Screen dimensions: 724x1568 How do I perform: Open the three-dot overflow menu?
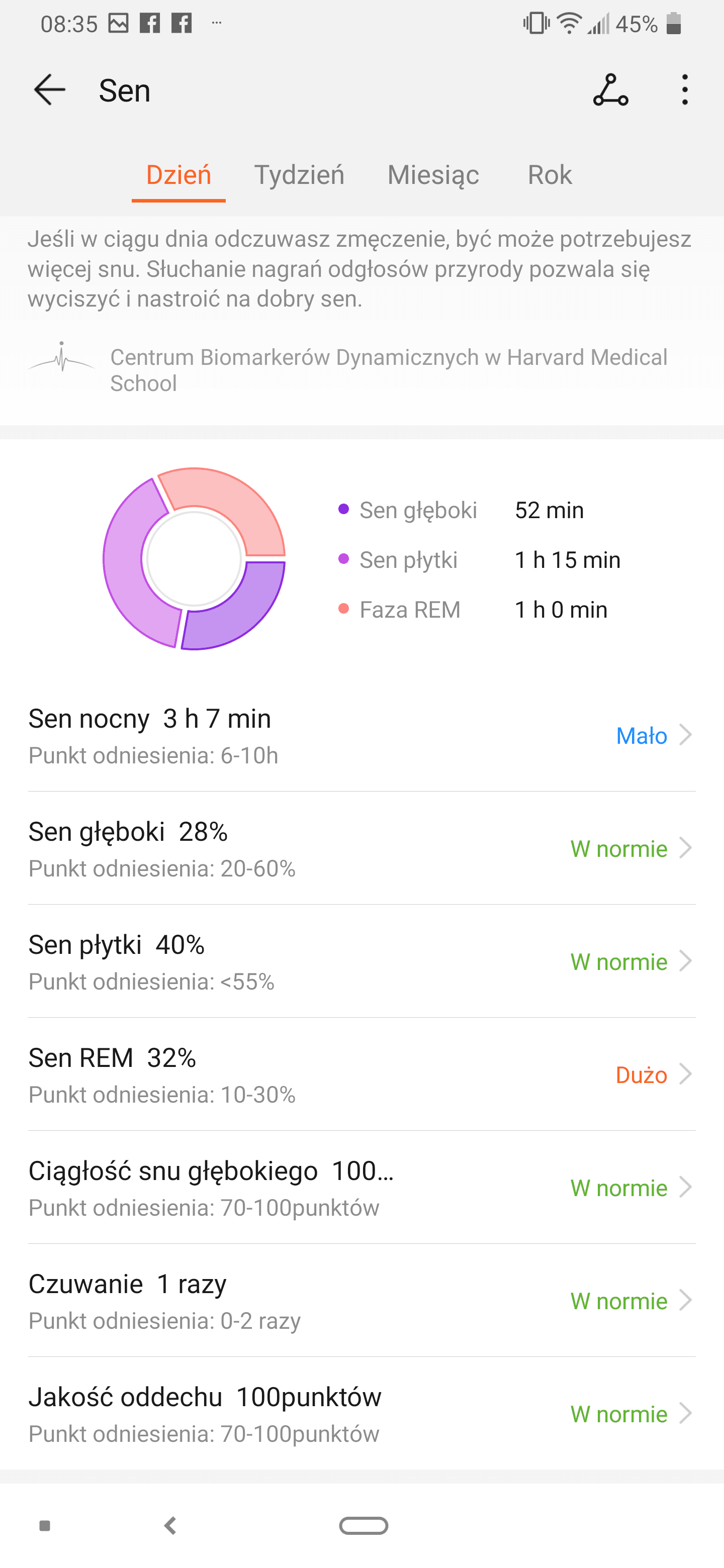click(x=685, y=90)
